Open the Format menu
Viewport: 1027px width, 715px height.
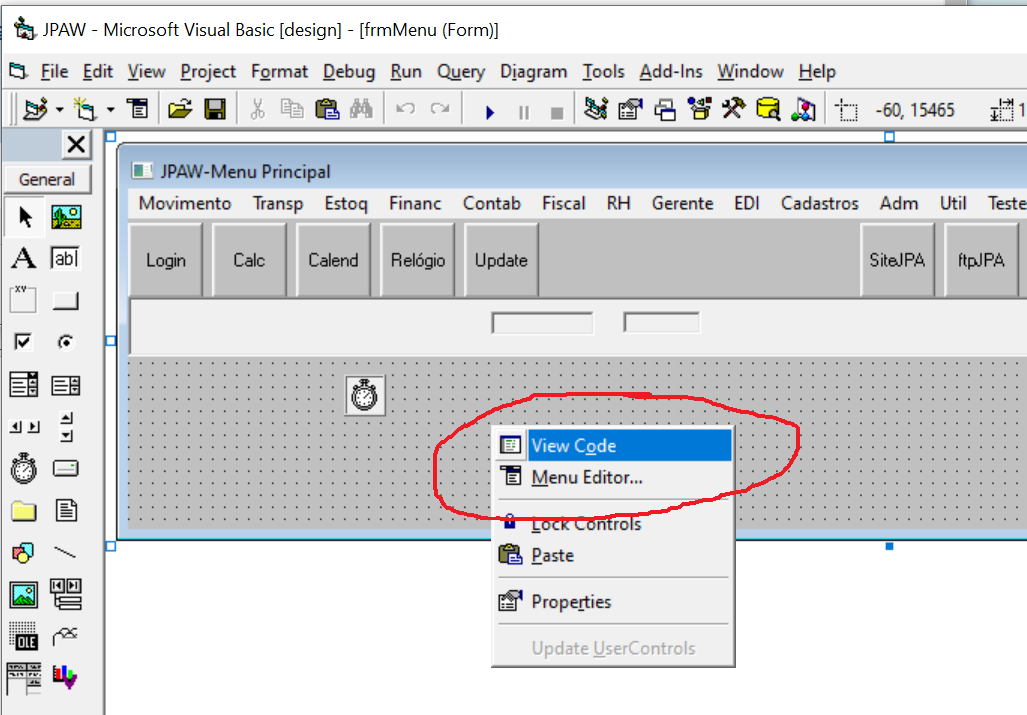pos(279,71)
